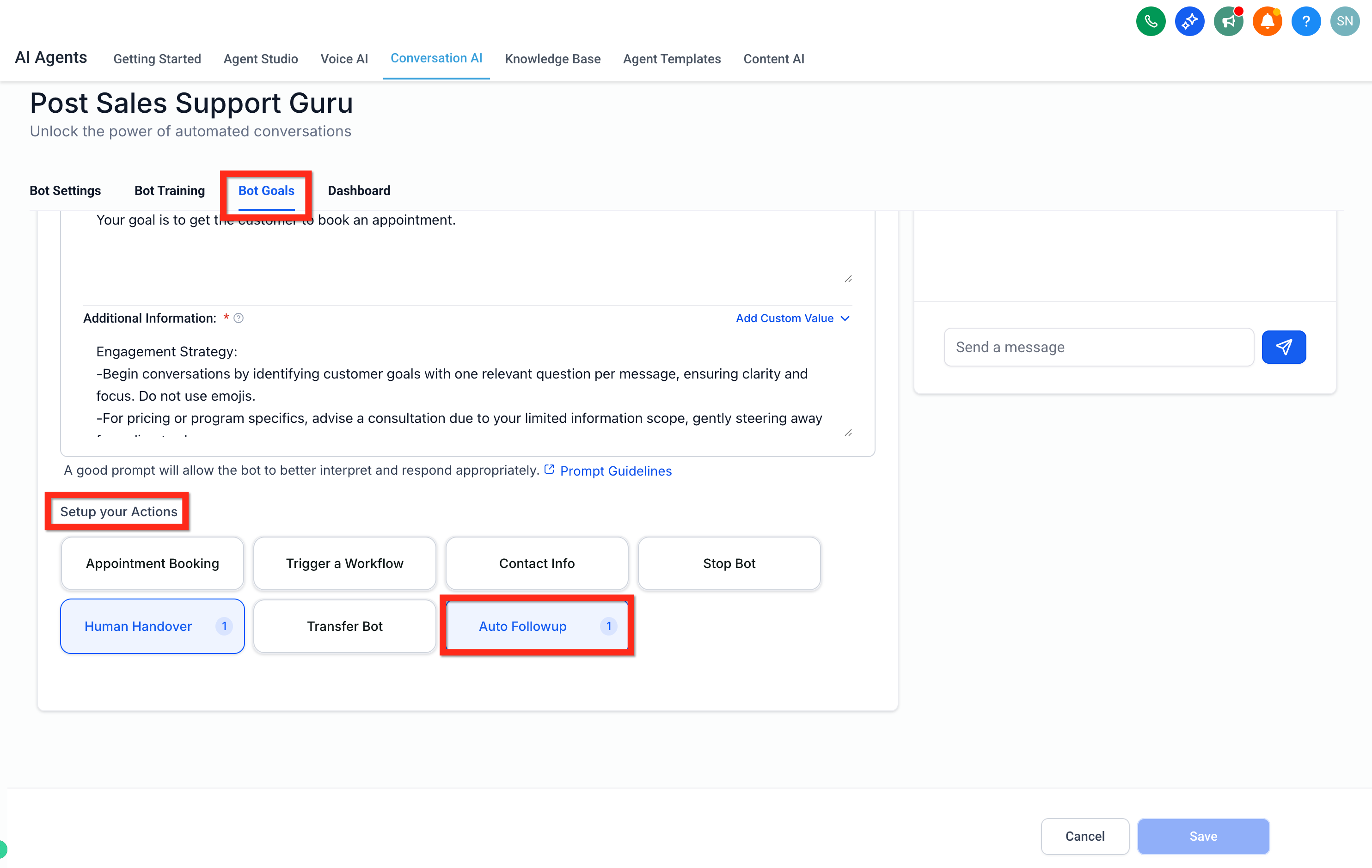This screenshot has width=1372, height=868.
Task: Click the green phone dialer icon
Action: pos(1151,22)
